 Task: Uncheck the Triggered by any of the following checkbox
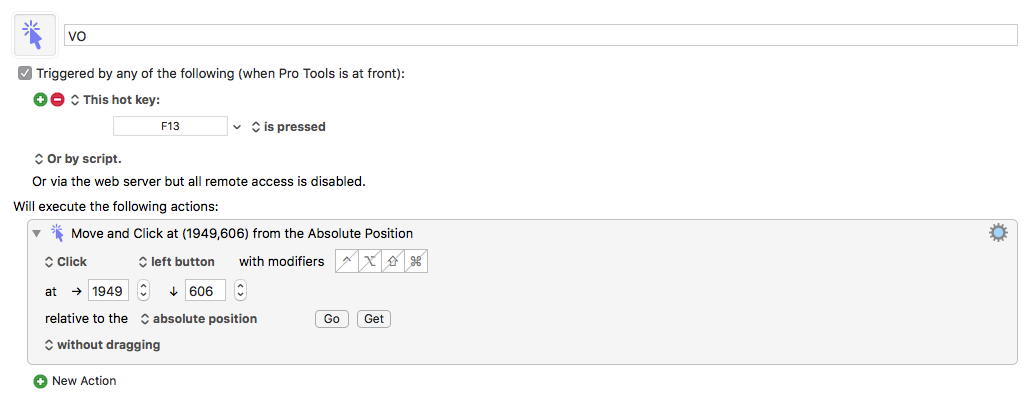click(25, 73)
